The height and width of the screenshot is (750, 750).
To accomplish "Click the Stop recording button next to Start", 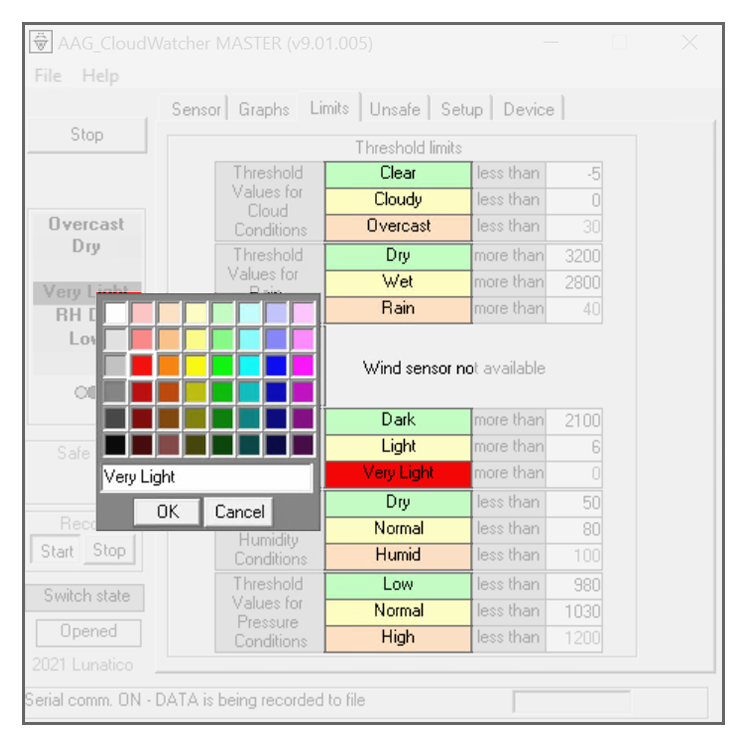I will tap(109, 550).
